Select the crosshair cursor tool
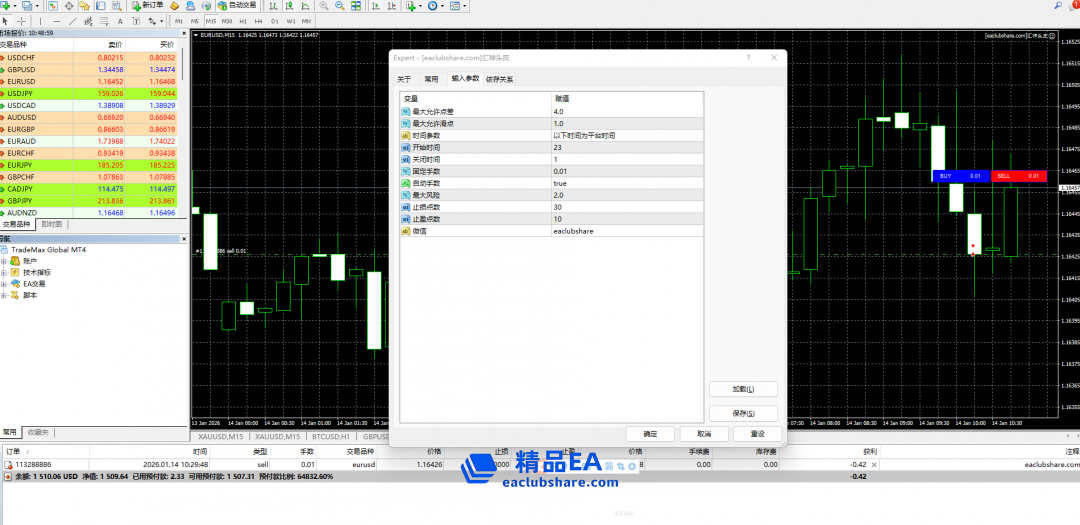The image size is (1080, 525). pyautogui.click(x=22, y=20)
